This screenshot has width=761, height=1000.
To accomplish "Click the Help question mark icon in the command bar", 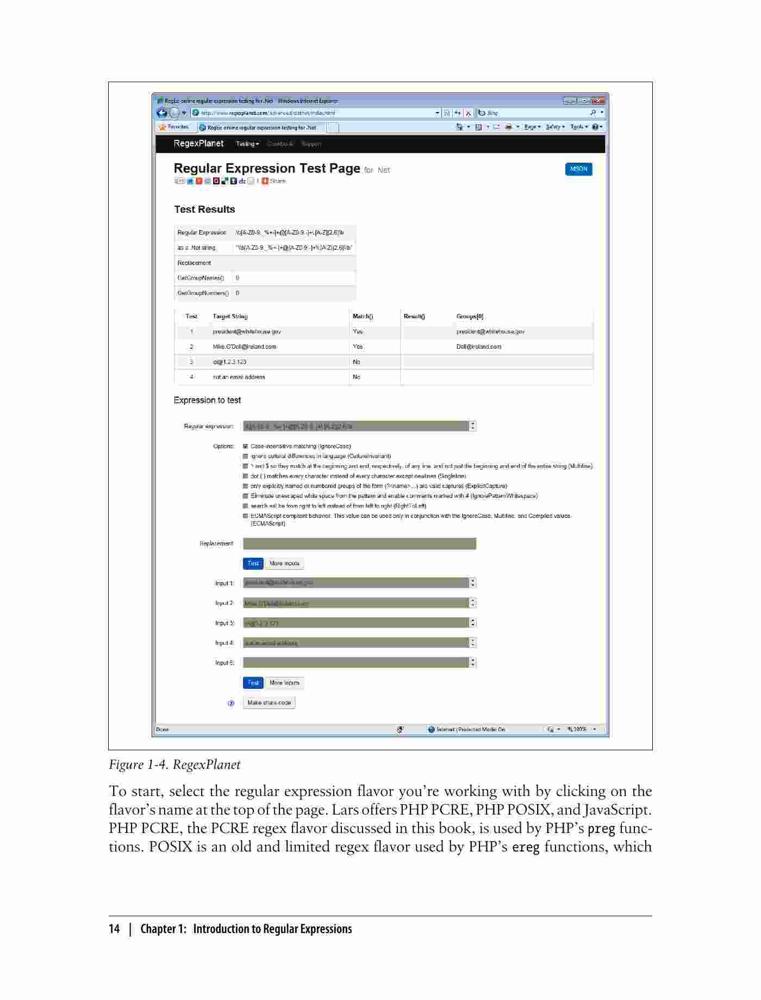I will point(596,127).
